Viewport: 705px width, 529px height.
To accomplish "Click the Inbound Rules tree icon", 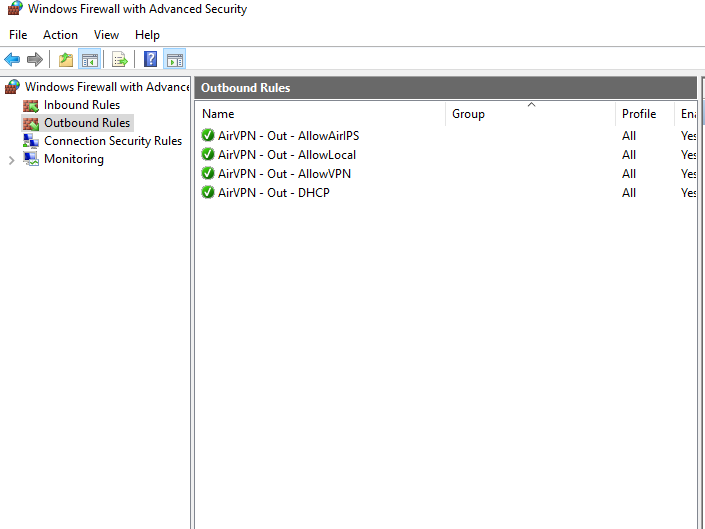I will click(31, 105).
